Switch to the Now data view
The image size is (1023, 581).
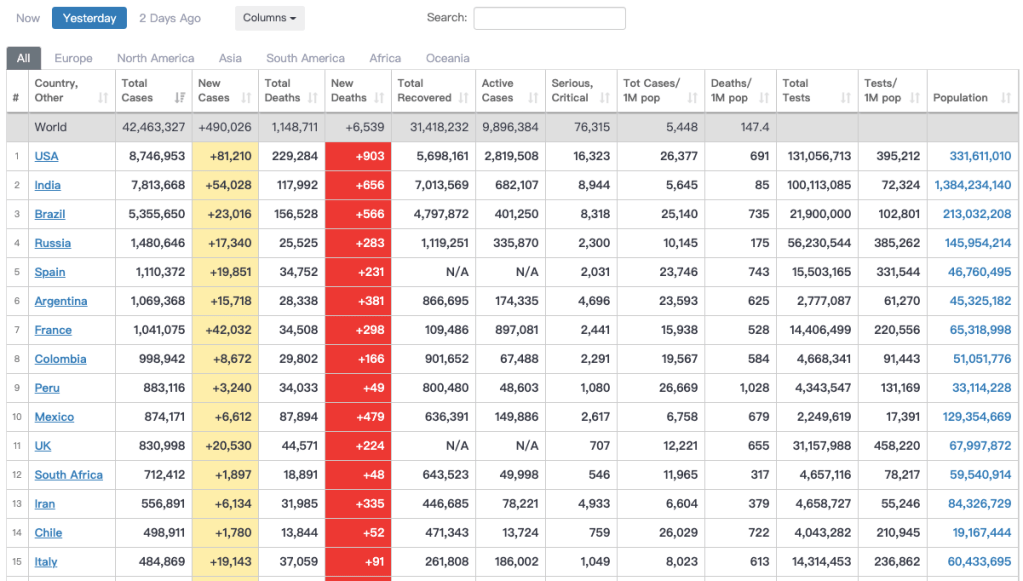coord(28,18)
